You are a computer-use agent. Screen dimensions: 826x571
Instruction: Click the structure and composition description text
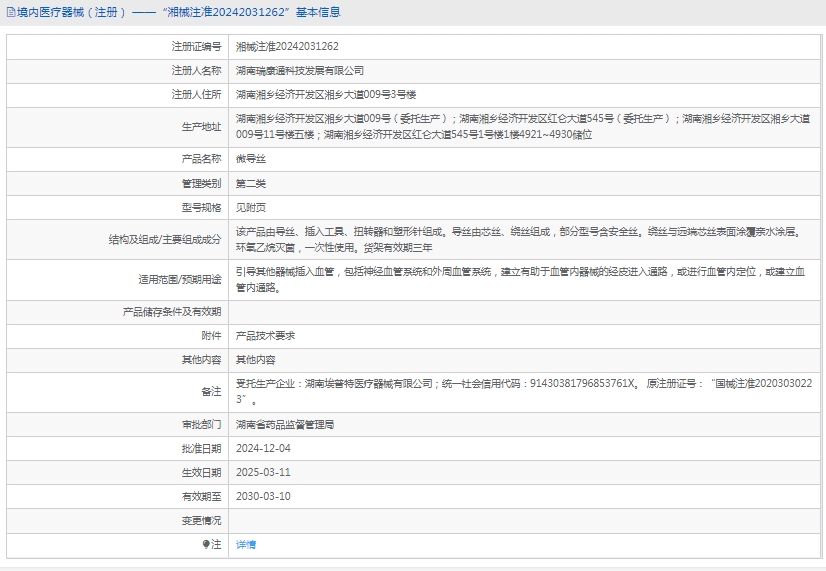(x=520, y=239)
